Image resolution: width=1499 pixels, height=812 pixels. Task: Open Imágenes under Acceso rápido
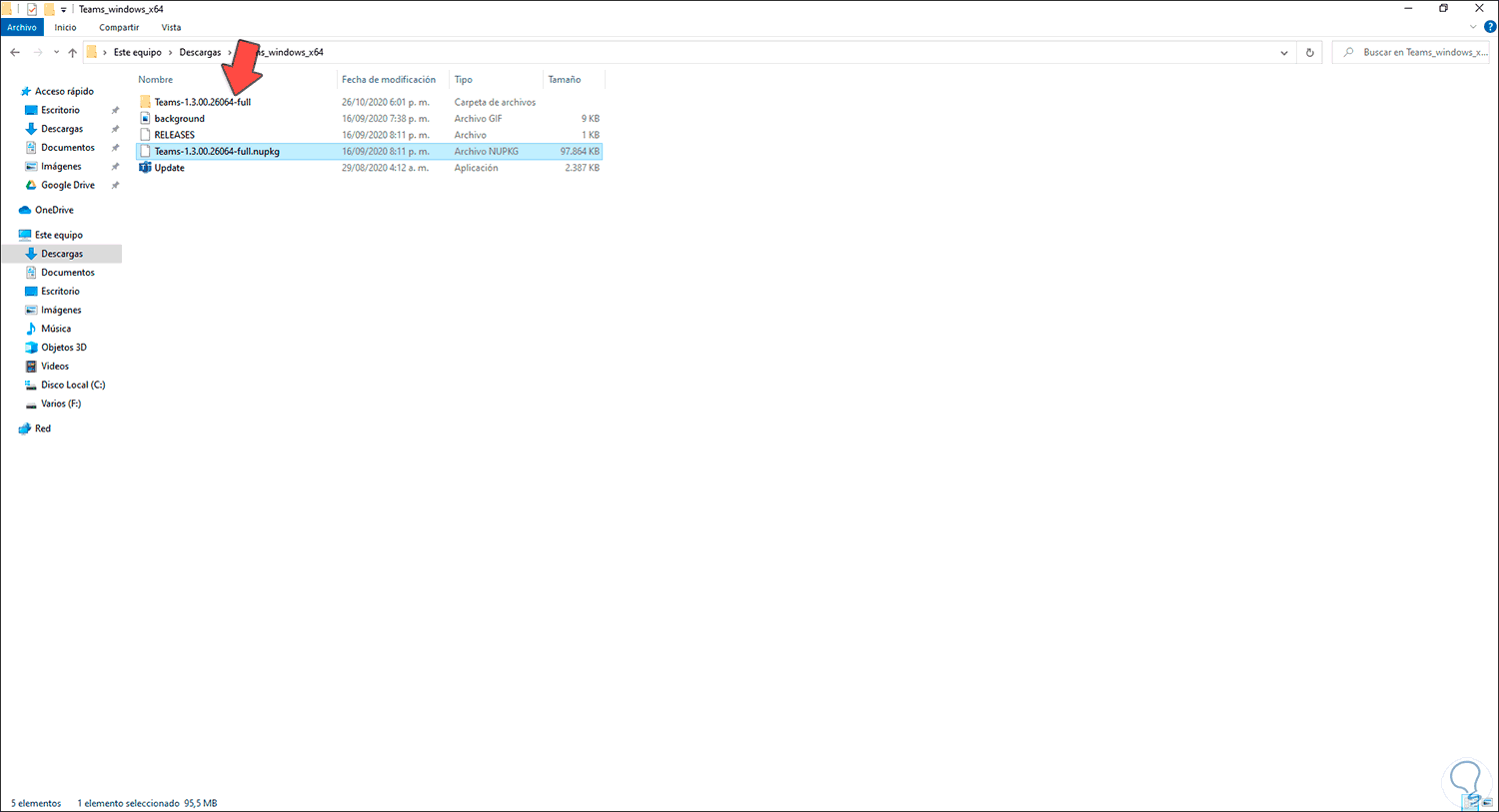[61, 167]
